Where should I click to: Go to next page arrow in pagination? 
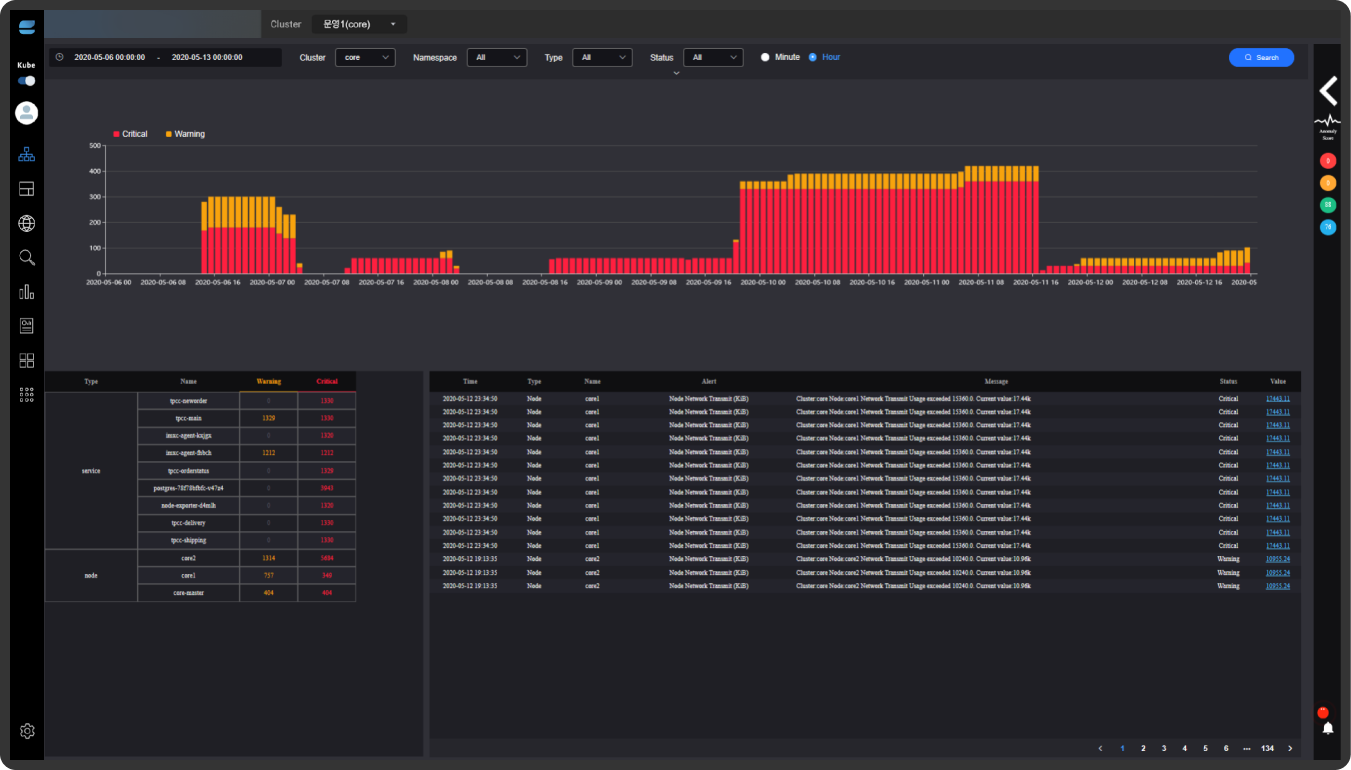[1290, 748]
